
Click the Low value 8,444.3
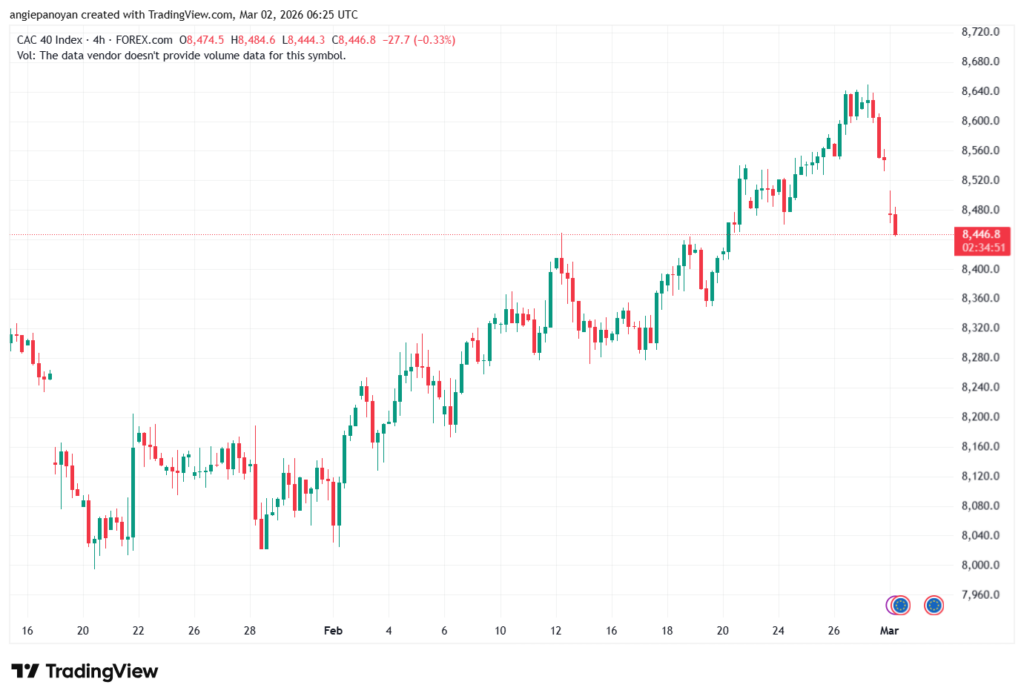coord(310,40)
